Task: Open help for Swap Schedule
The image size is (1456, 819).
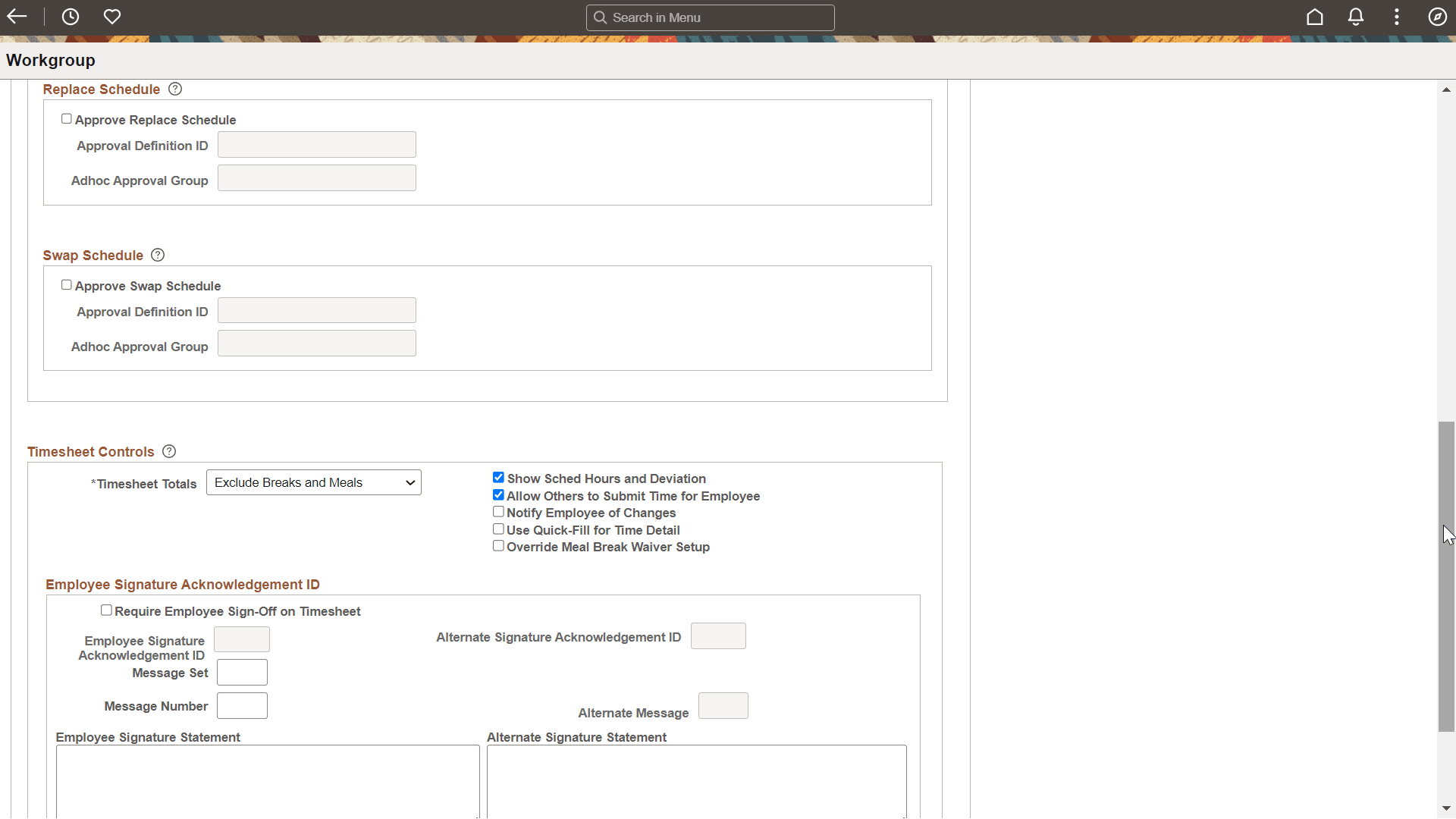Action: (158, 255)
